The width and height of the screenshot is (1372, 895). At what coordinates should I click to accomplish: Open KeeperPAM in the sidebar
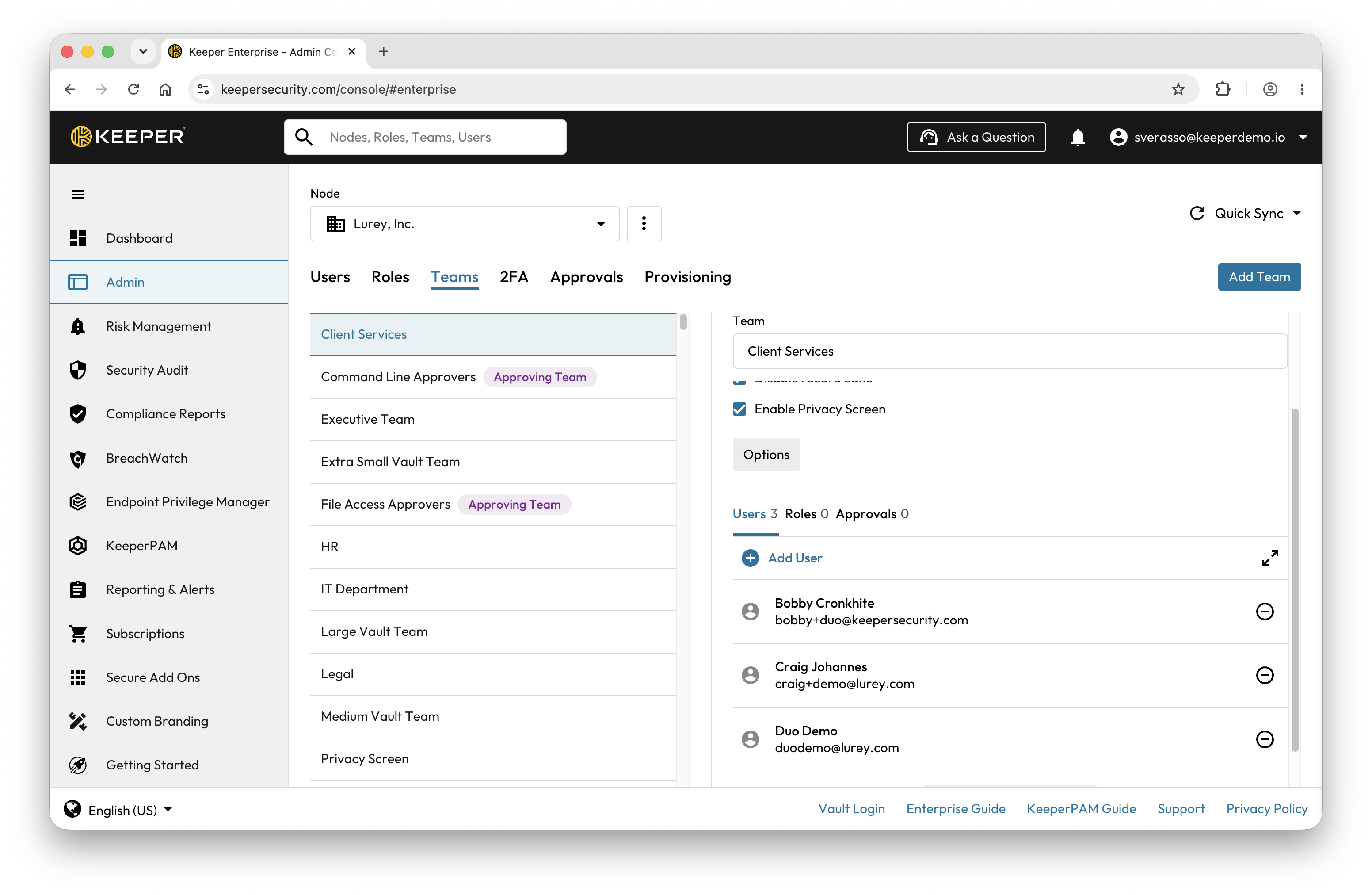[141, 546]
